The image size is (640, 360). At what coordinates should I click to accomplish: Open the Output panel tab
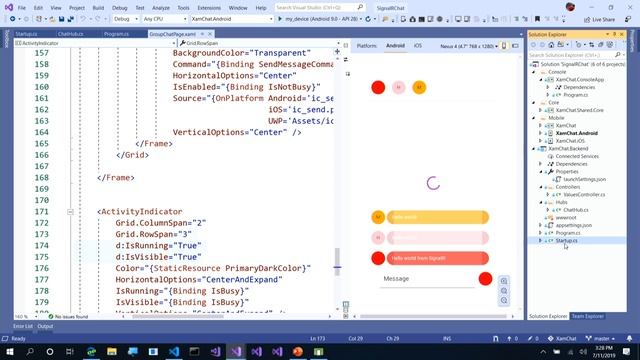point(45,326)
